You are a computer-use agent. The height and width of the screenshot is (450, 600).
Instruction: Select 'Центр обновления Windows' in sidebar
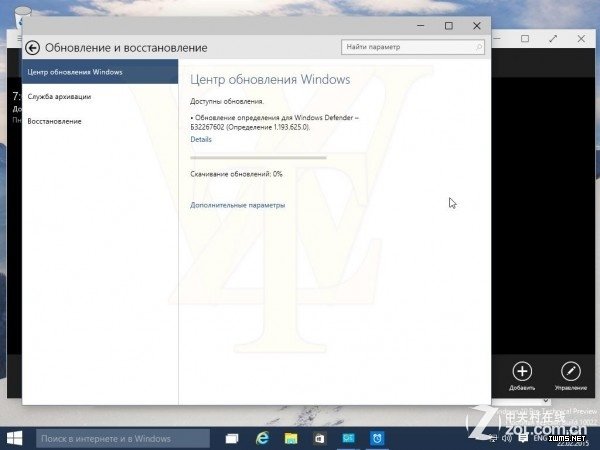point(100,72)
